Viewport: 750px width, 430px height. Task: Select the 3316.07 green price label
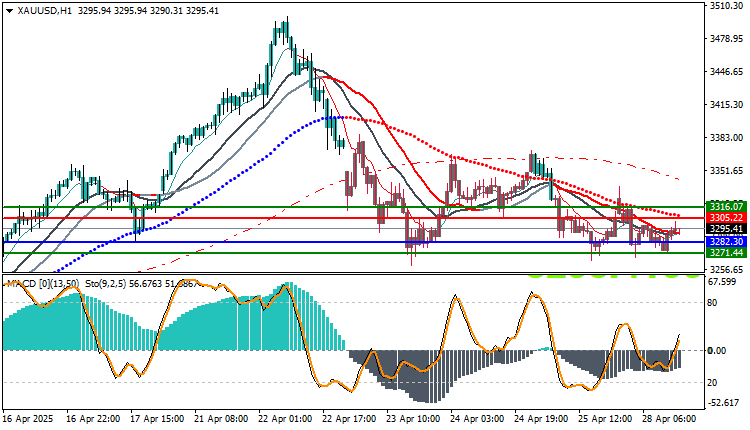[726, 207]
